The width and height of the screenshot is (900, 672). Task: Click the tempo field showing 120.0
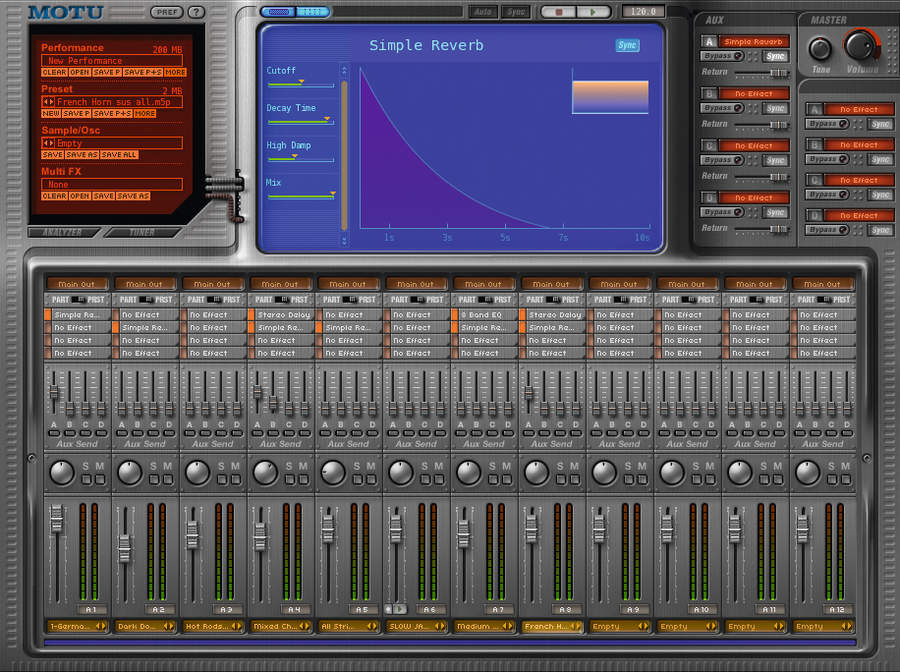(643, 11)
